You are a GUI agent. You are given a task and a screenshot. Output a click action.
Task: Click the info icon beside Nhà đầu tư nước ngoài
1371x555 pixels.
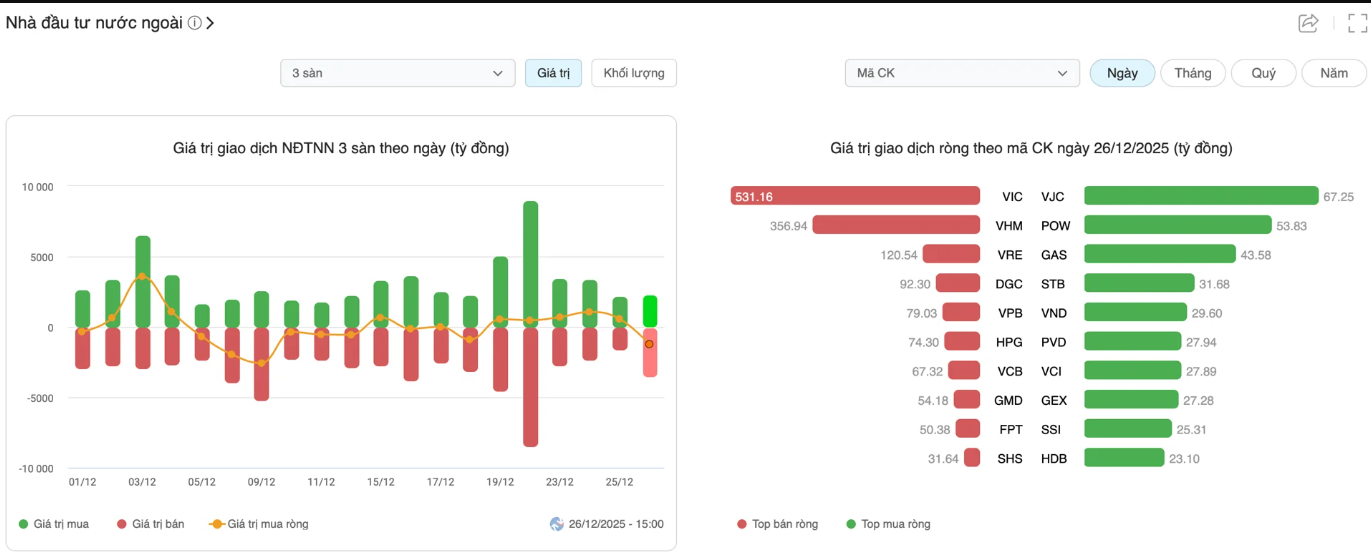coord(195,23)
